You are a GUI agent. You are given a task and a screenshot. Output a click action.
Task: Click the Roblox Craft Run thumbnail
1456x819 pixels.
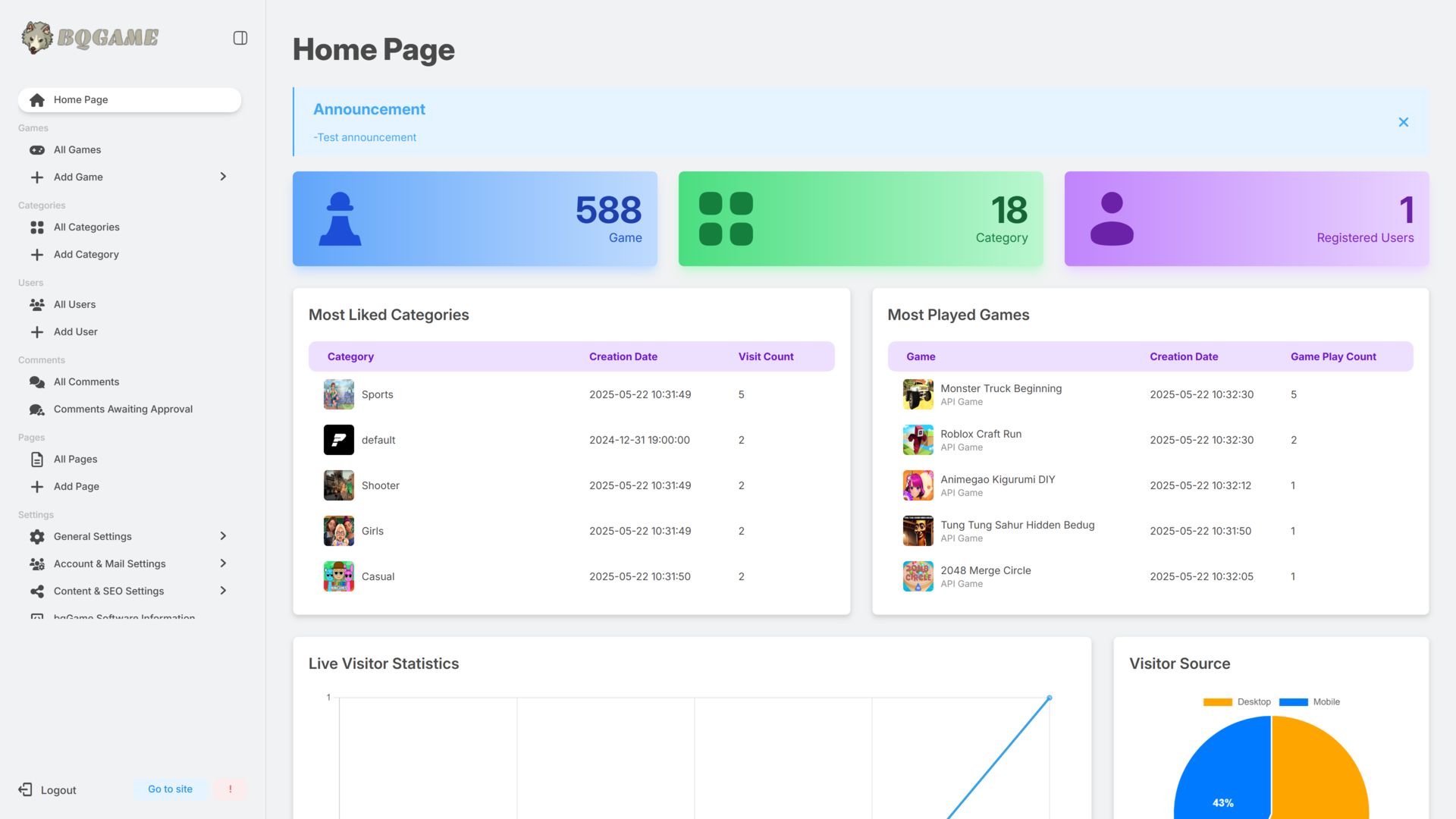point(918,440)
